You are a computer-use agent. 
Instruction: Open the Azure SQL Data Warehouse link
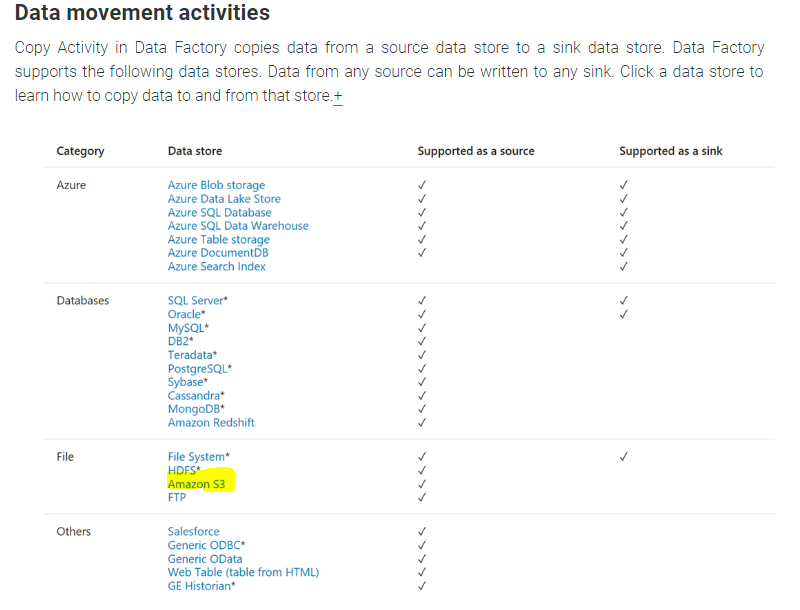click(238, 226)
